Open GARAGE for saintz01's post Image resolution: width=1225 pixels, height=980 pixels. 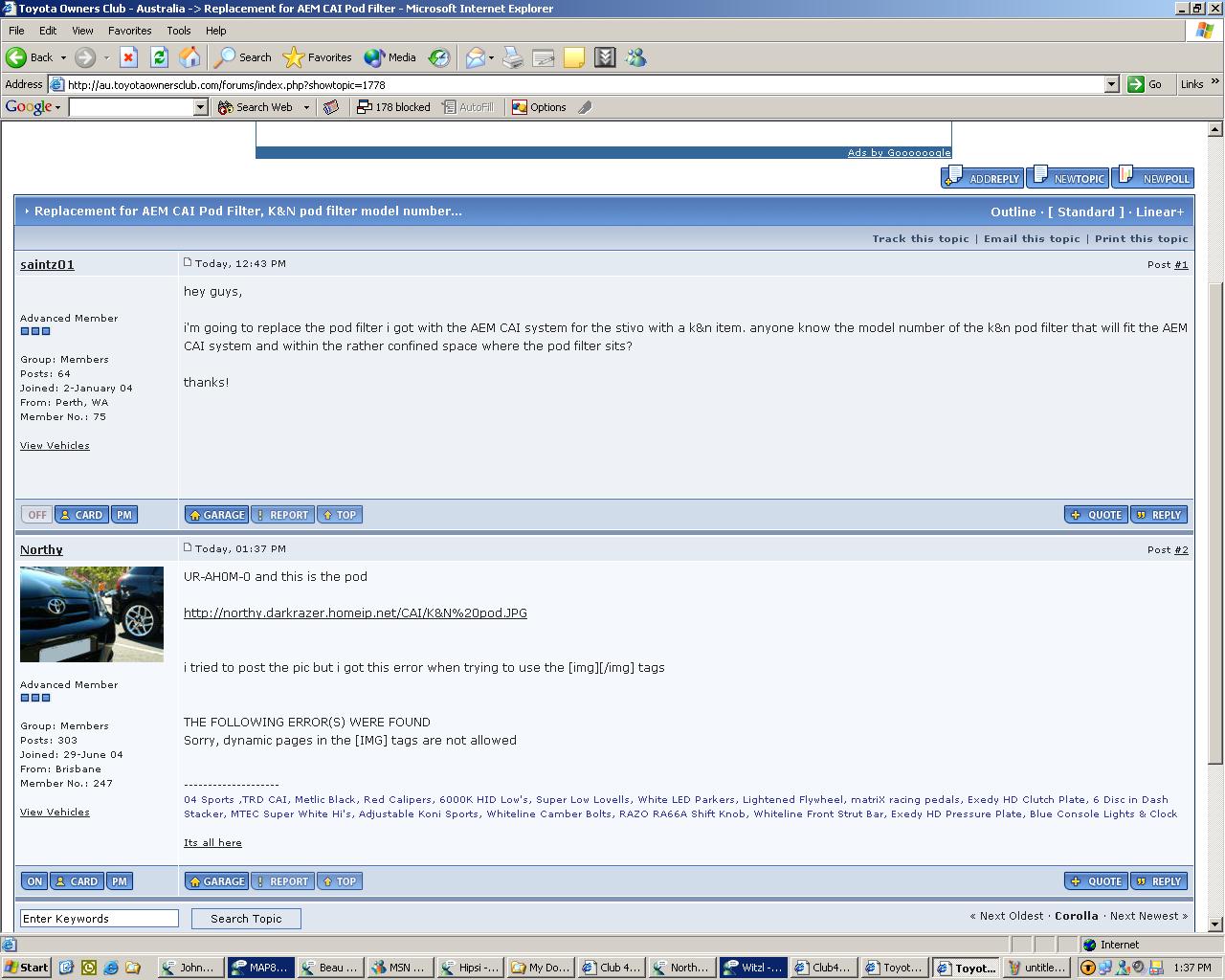[216, 515]
